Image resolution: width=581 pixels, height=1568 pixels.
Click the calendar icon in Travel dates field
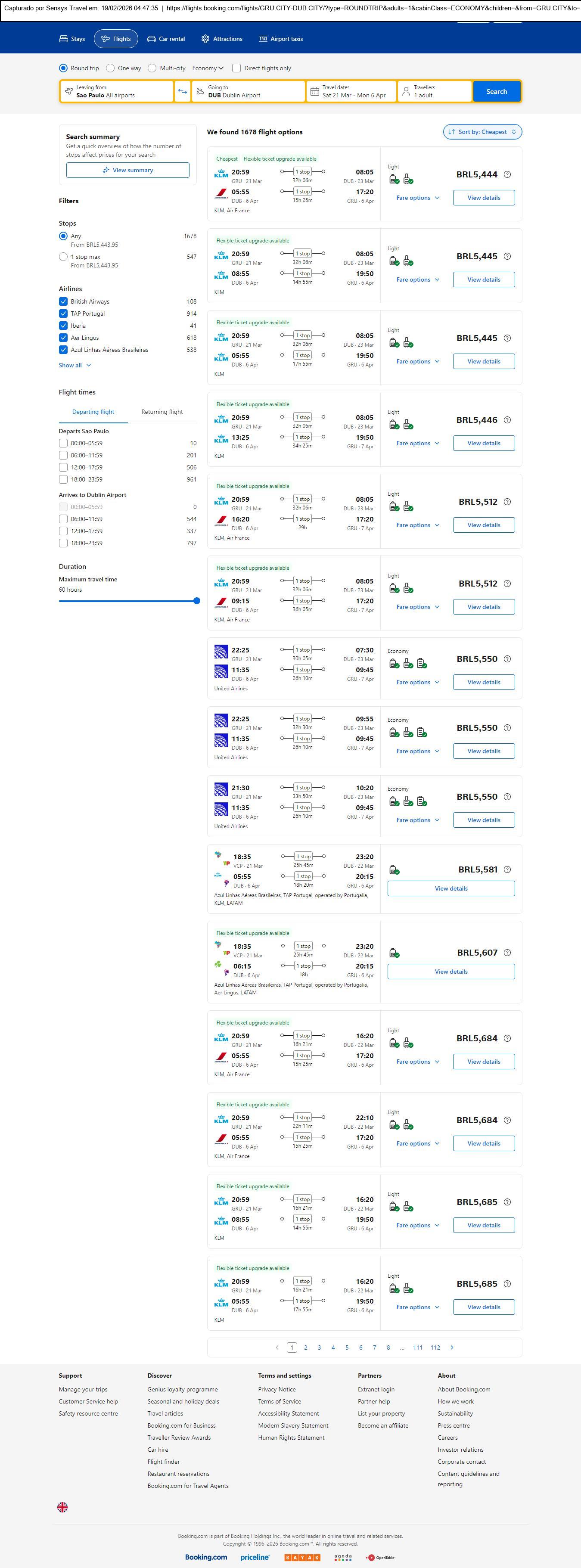[315, 91]
